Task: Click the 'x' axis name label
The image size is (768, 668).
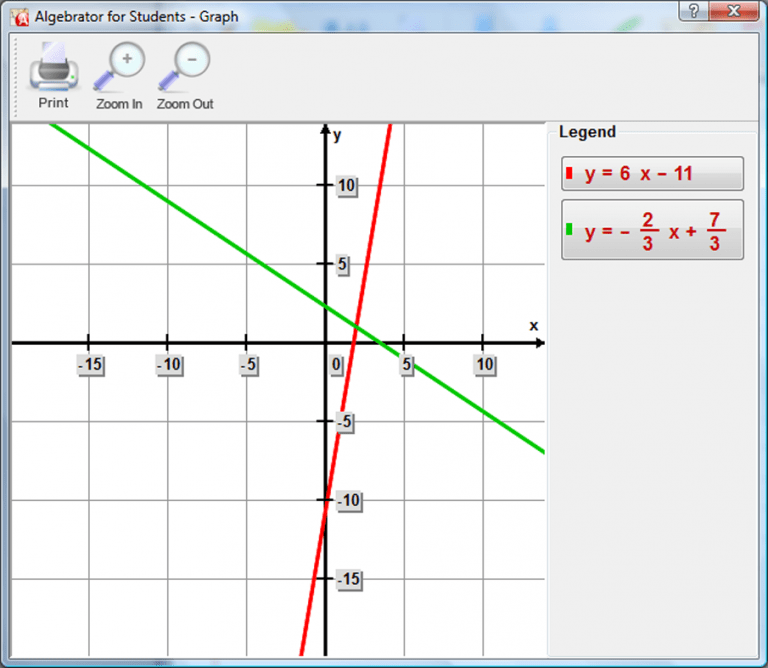Action: tap(534, 326)
